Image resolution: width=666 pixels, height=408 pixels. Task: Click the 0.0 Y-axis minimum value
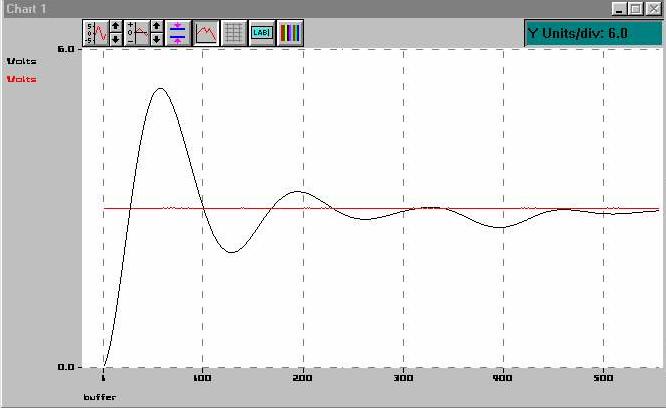(x=66, y=367)
